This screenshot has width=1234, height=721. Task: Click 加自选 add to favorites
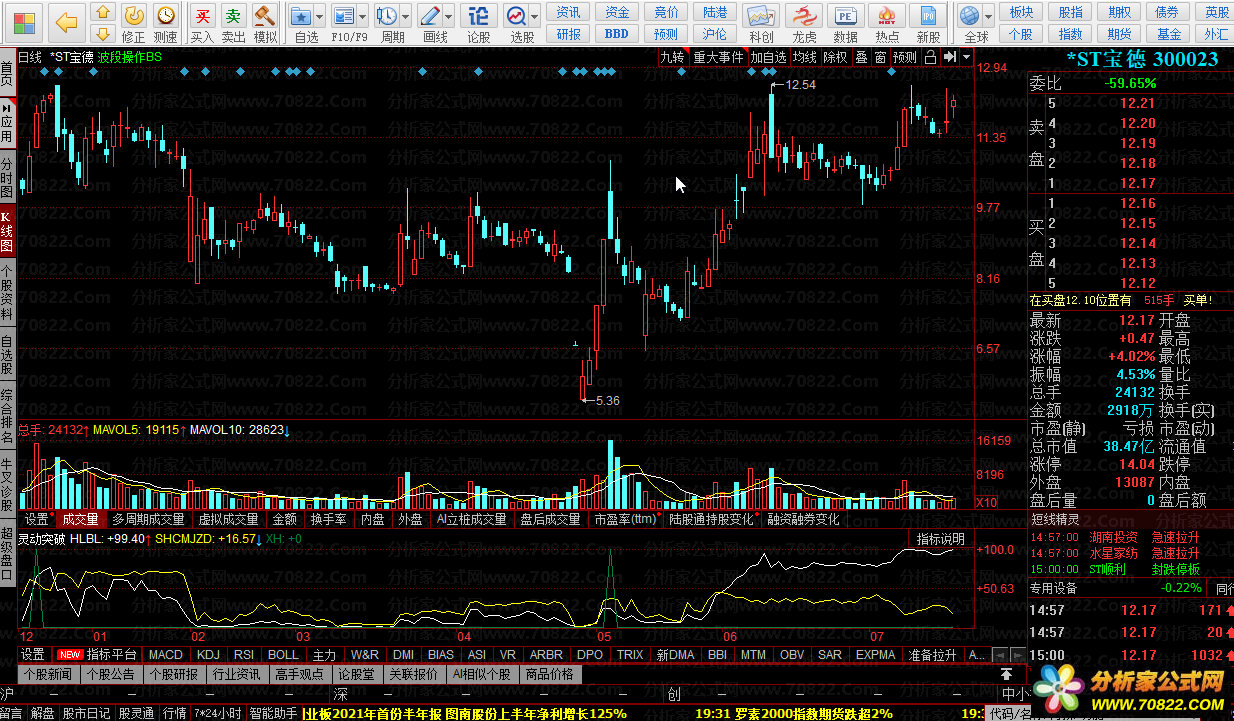[x=769, y=57]
